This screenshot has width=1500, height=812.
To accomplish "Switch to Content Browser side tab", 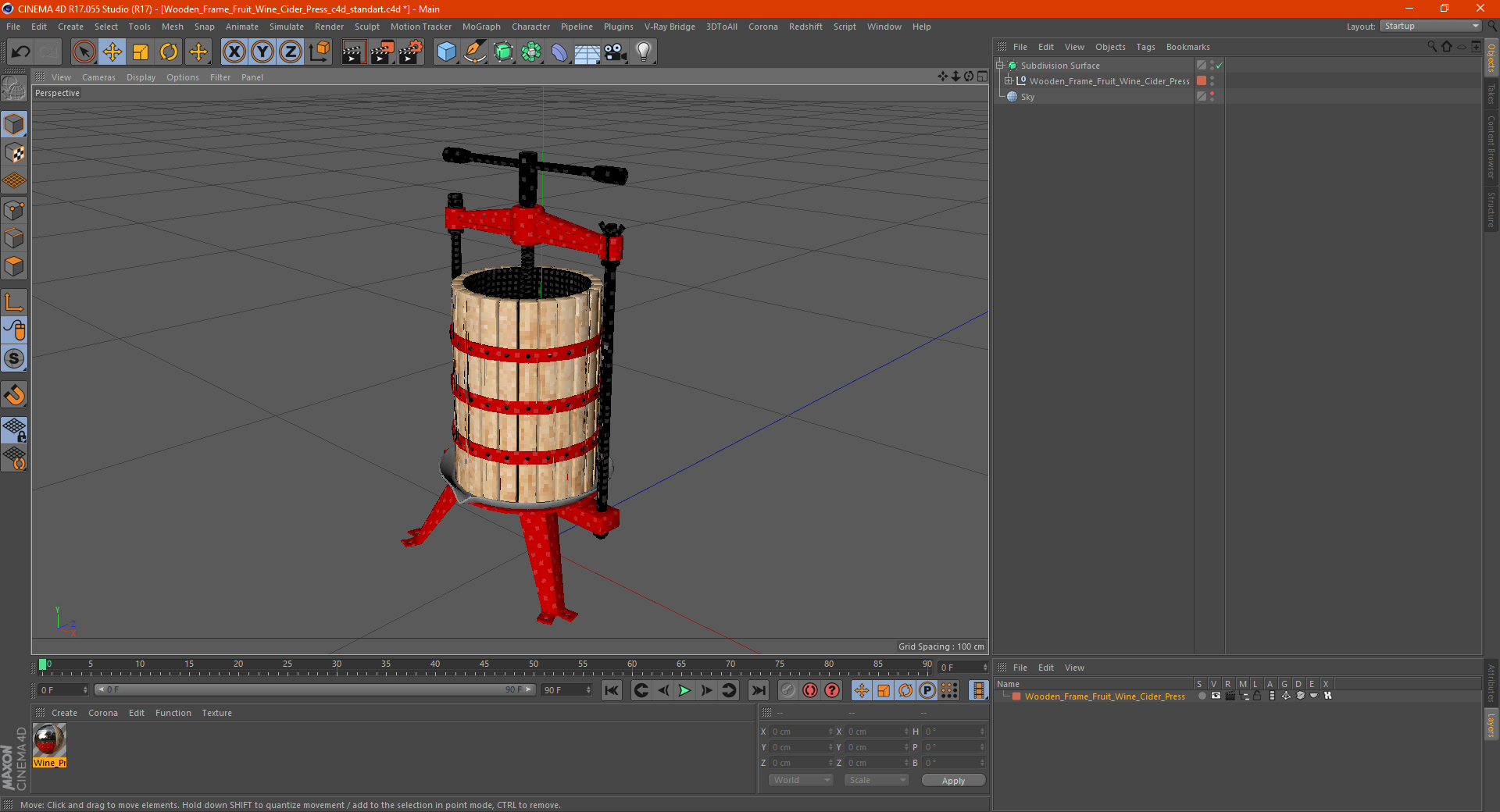I will (1491, 147).
